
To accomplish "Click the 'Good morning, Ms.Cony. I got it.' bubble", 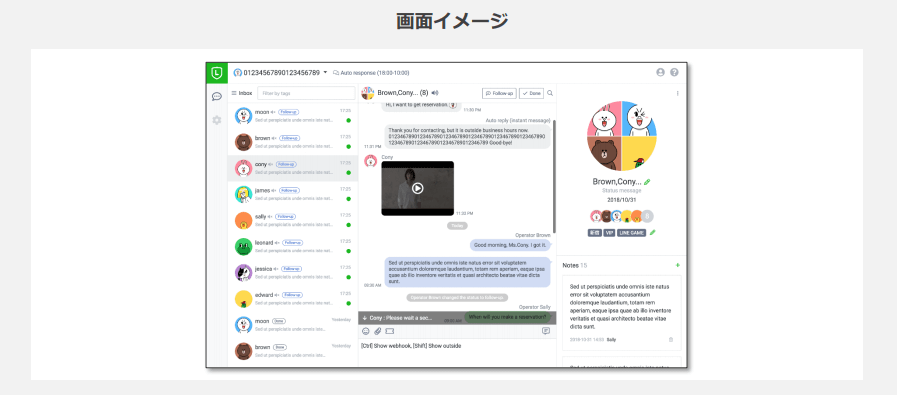I will tap(510, 245).
